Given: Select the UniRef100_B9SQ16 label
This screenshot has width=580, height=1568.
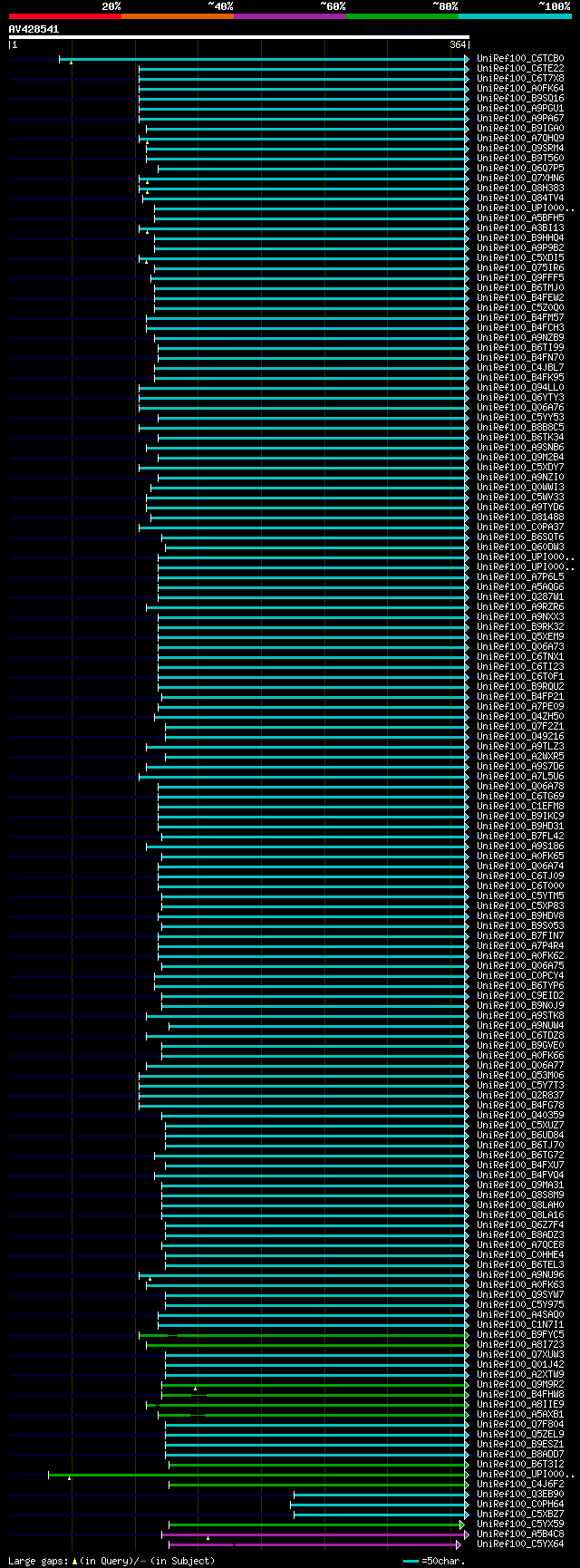Looking at the screenshot, I should click(520, 99).
